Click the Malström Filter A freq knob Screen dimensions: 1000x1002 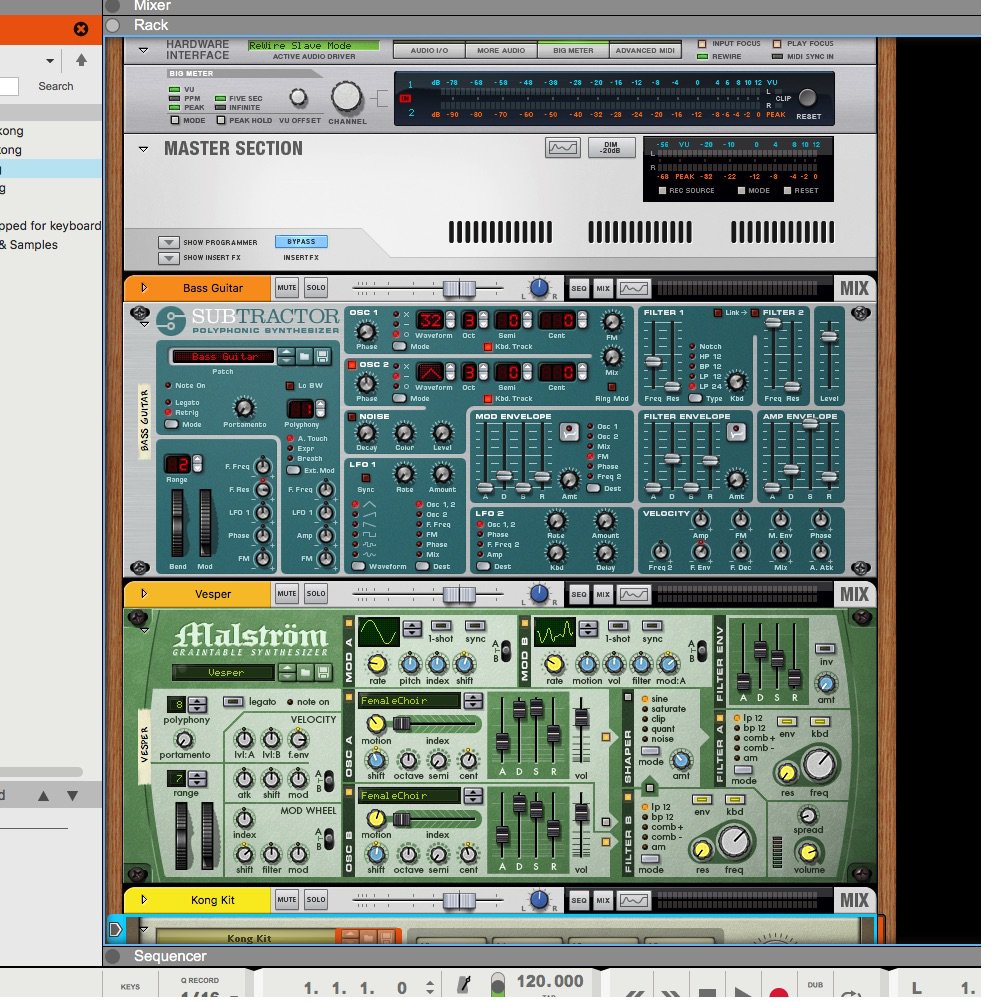(821, 766)
